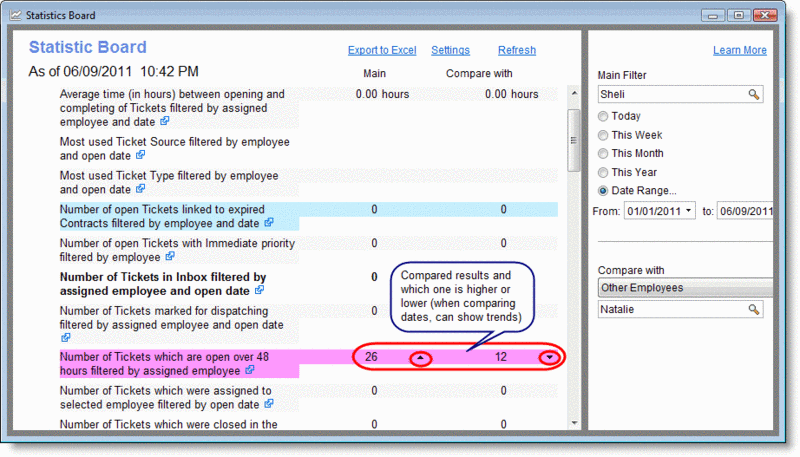
Task: Select the Today radio button
Action: 603,116
